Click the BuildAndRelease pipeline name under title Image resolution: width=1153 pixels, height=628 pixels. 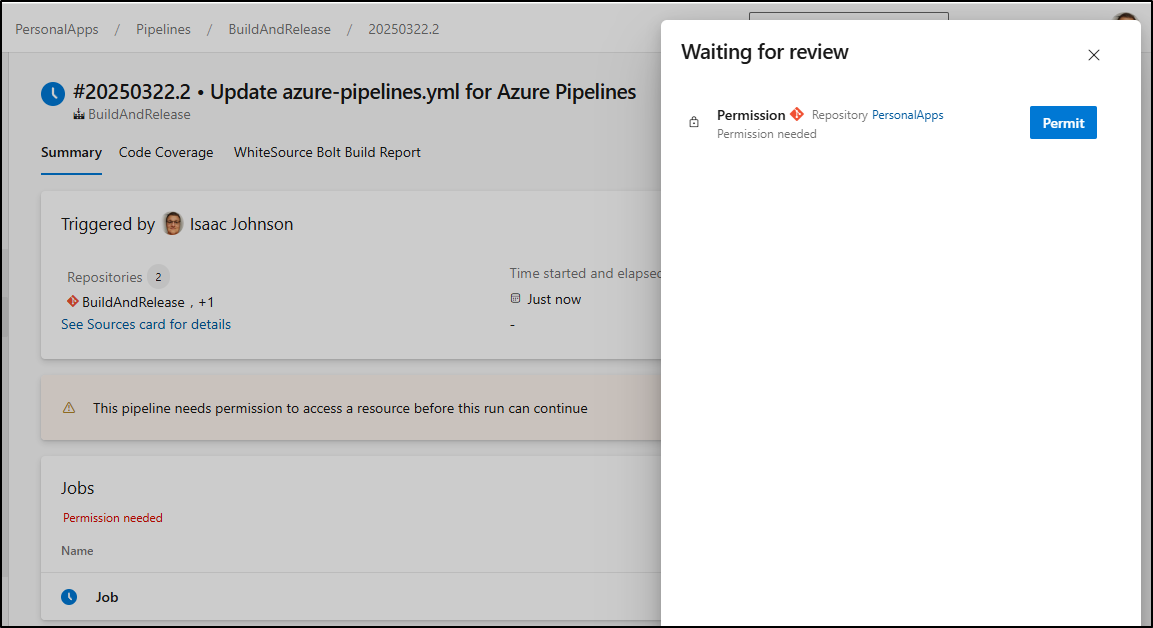tap(139, 114)
